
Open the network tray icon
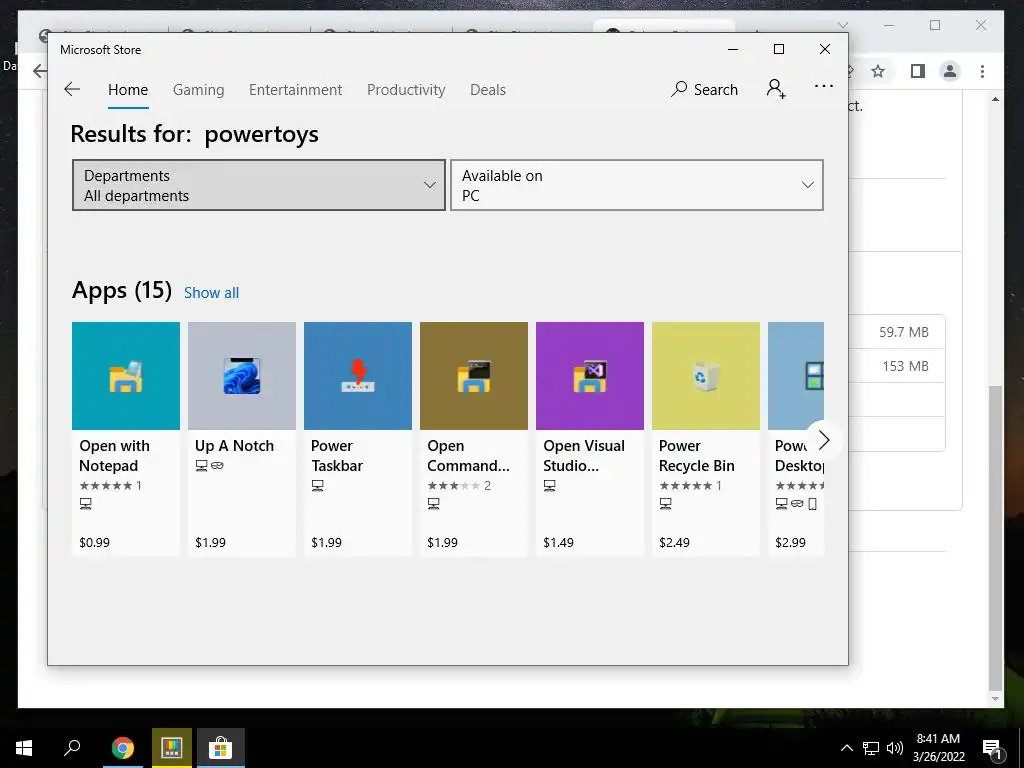[871, 748]
